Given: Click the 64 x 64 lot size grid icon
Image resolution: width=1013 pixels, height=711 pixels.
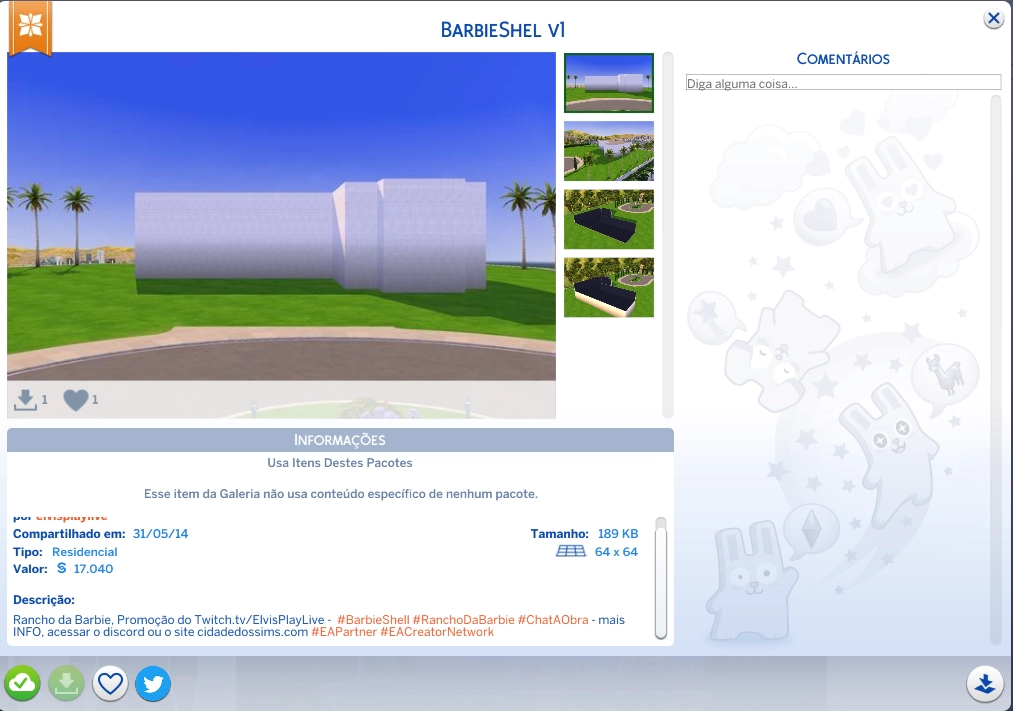Looking at the screenshot, I should point(570,552).
